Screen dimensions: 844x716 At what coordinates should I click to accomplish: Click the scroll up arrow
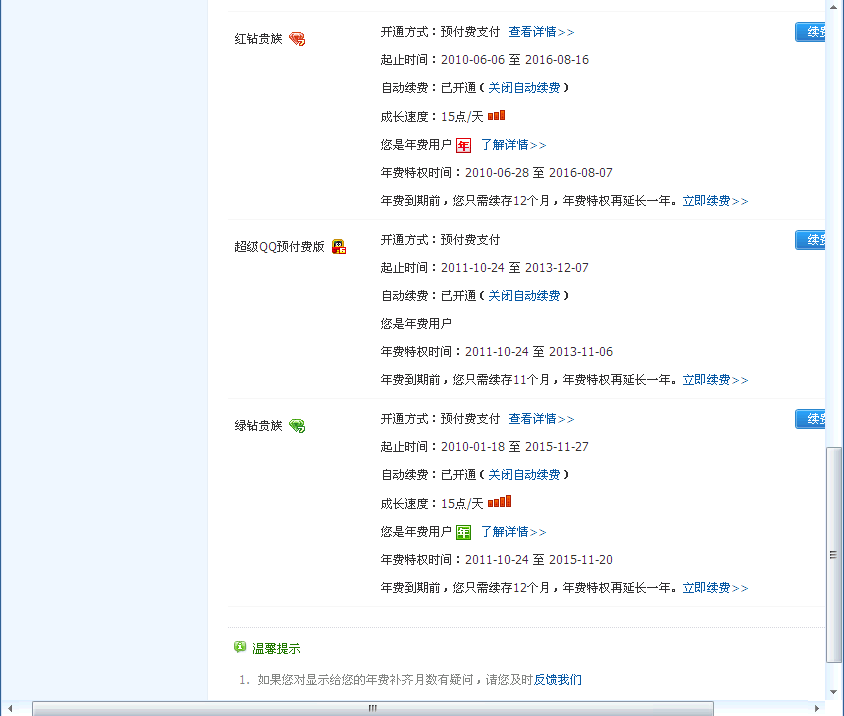[834, 8]
